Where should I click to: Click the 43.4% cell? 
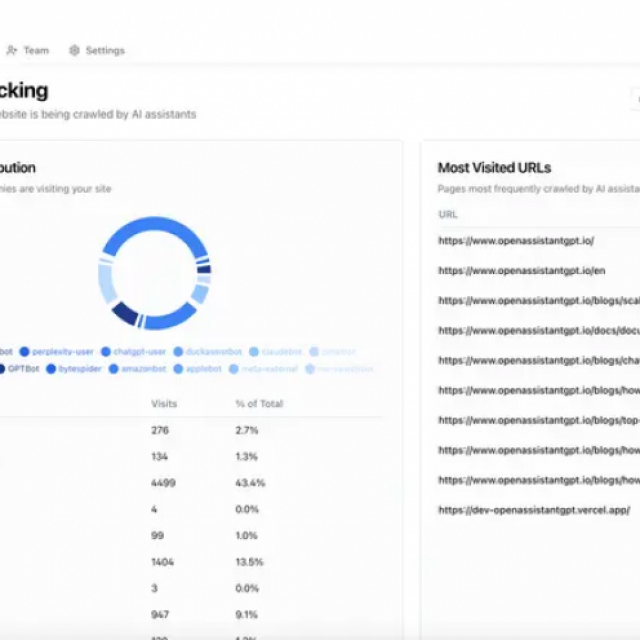(x=250, y=483)
